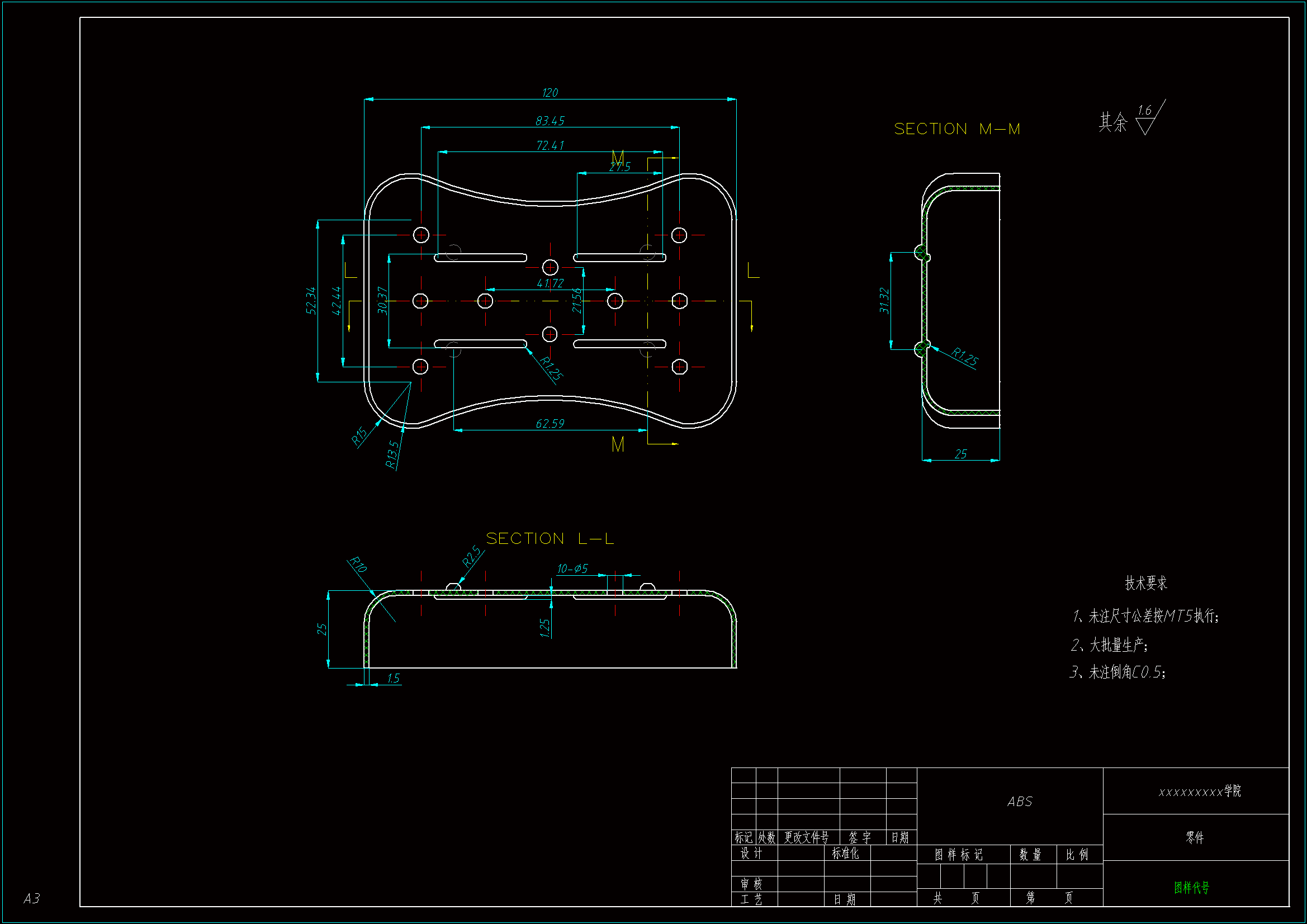Screen dimensions: 1307x924
Task: Select the 技术要求 heading text
Action: click(1145, 583)
